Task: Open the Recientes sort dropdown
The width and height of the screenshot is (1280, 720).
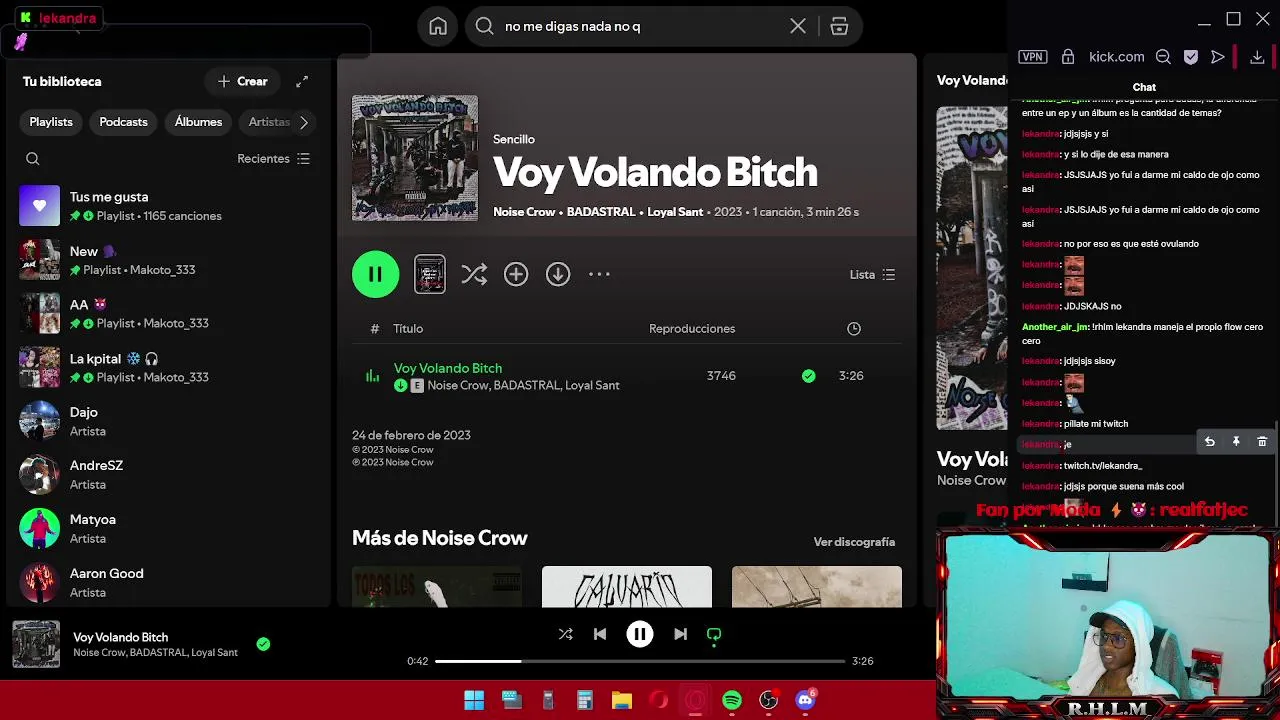Action: [x=273, y=159]
